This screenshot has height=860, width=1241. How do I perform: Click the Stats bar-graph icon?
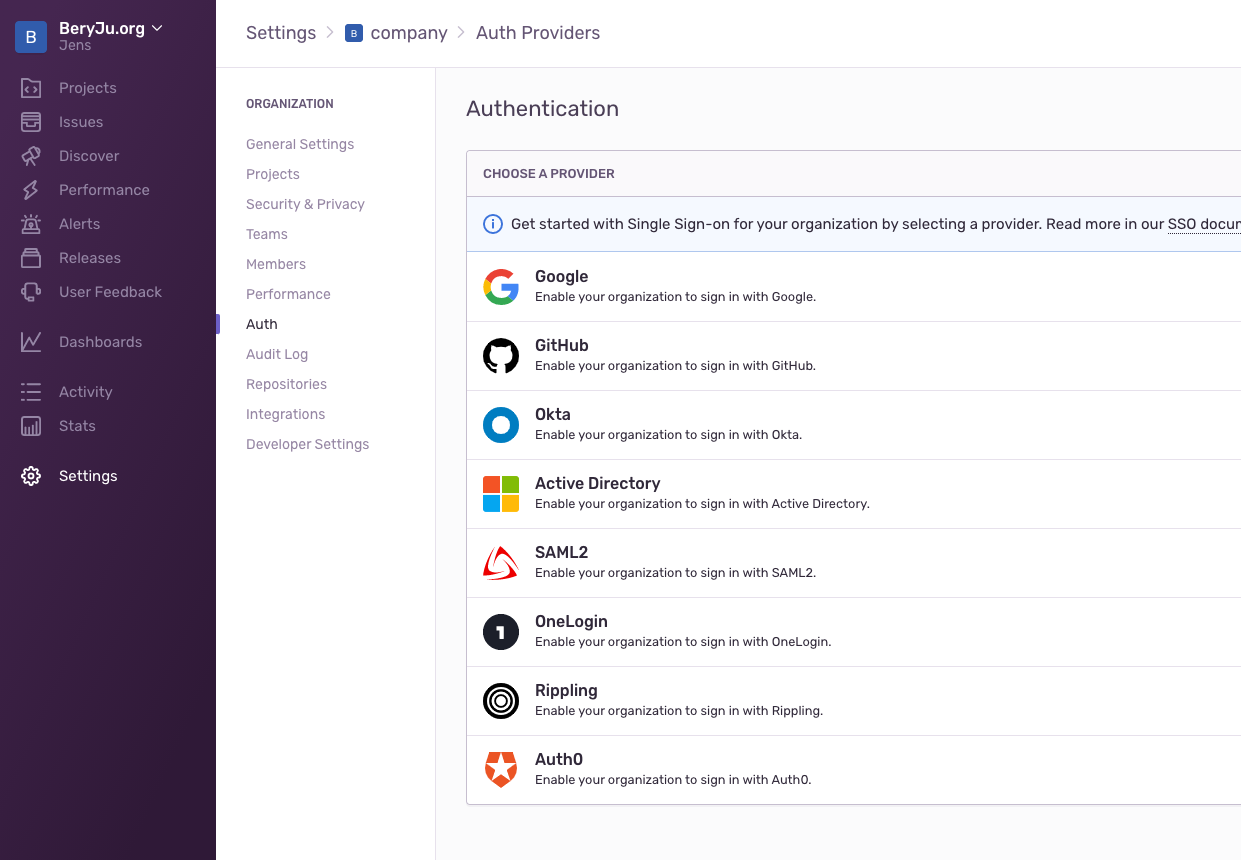pos(30,425)
